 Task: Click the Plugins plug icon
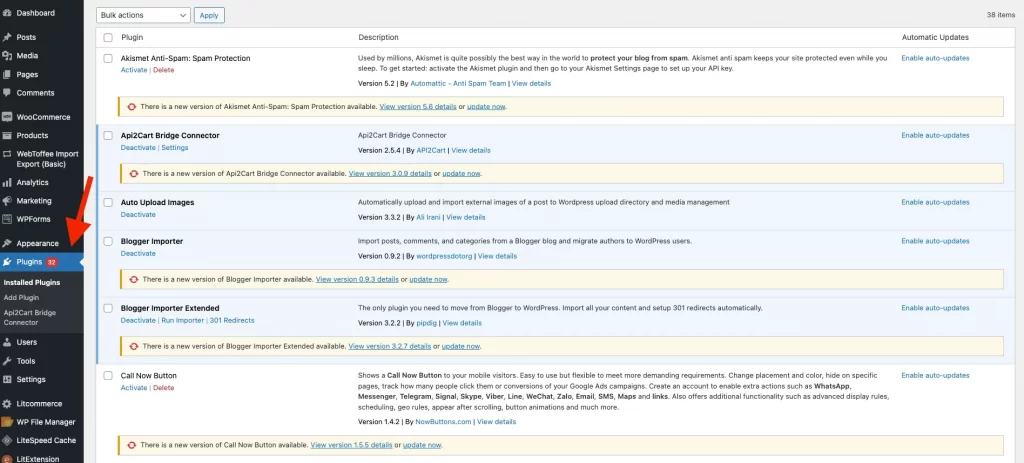(x=7, y=262)
